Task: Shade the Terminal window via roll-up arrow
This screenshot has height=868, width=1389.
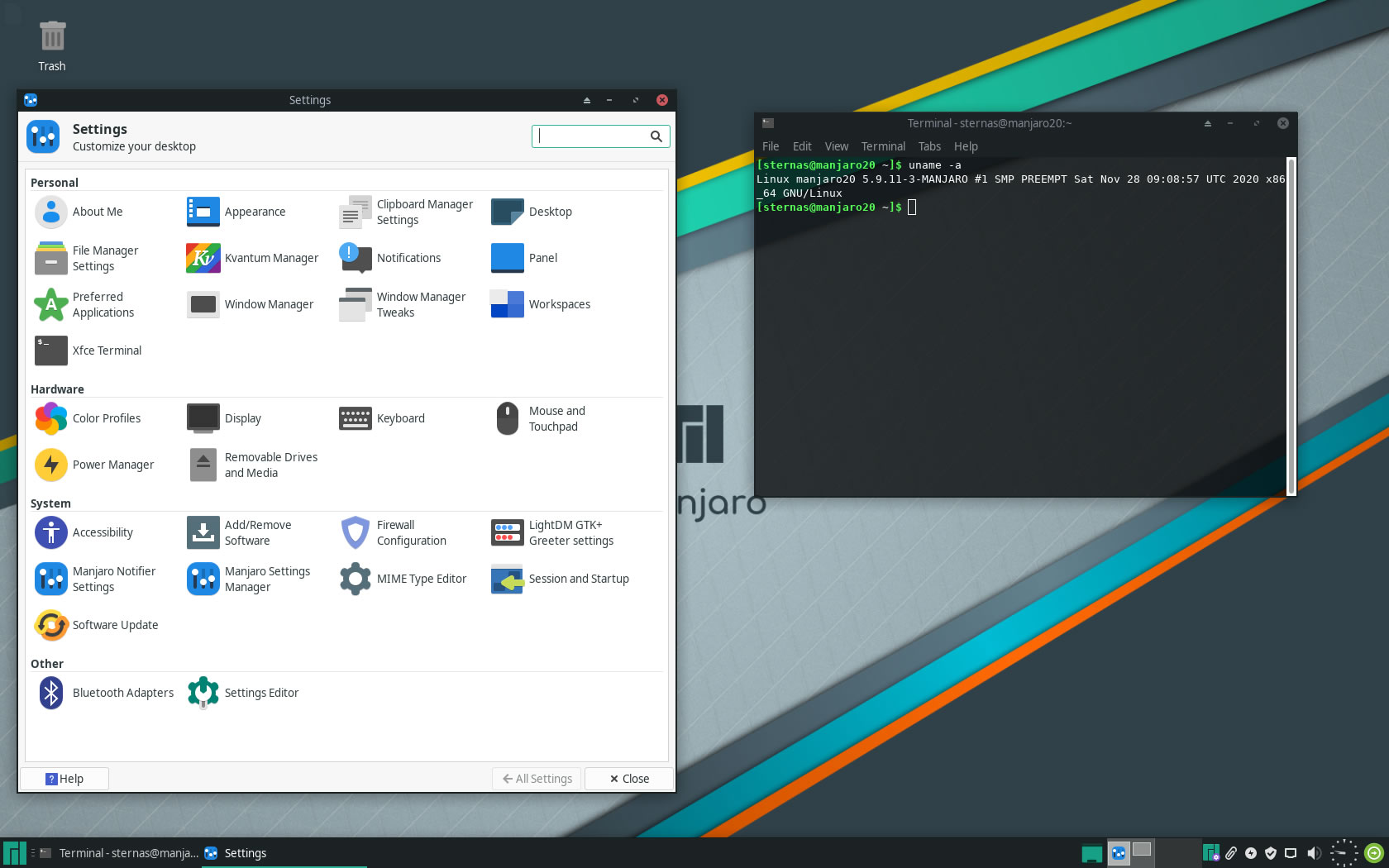Action: pos(1207,123)
